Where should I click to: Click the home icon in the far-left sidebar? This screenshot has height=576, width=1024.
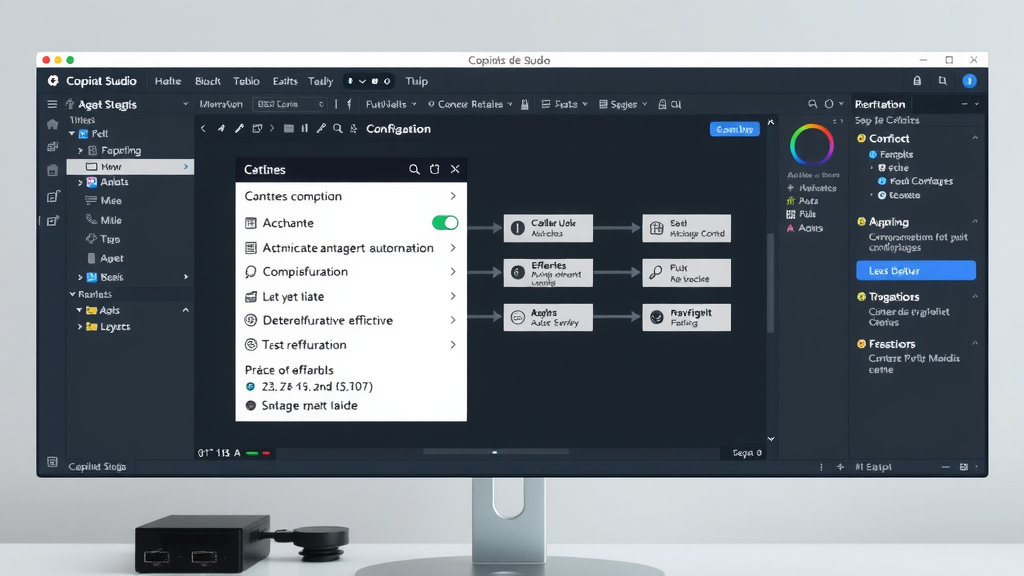pyautogui.click(x=50, y=126)
